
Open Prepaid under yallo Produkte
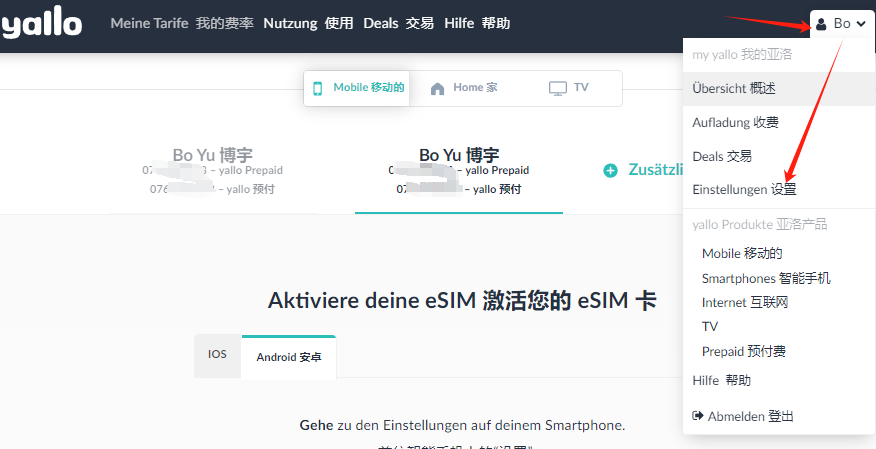[x=744, y=351]
